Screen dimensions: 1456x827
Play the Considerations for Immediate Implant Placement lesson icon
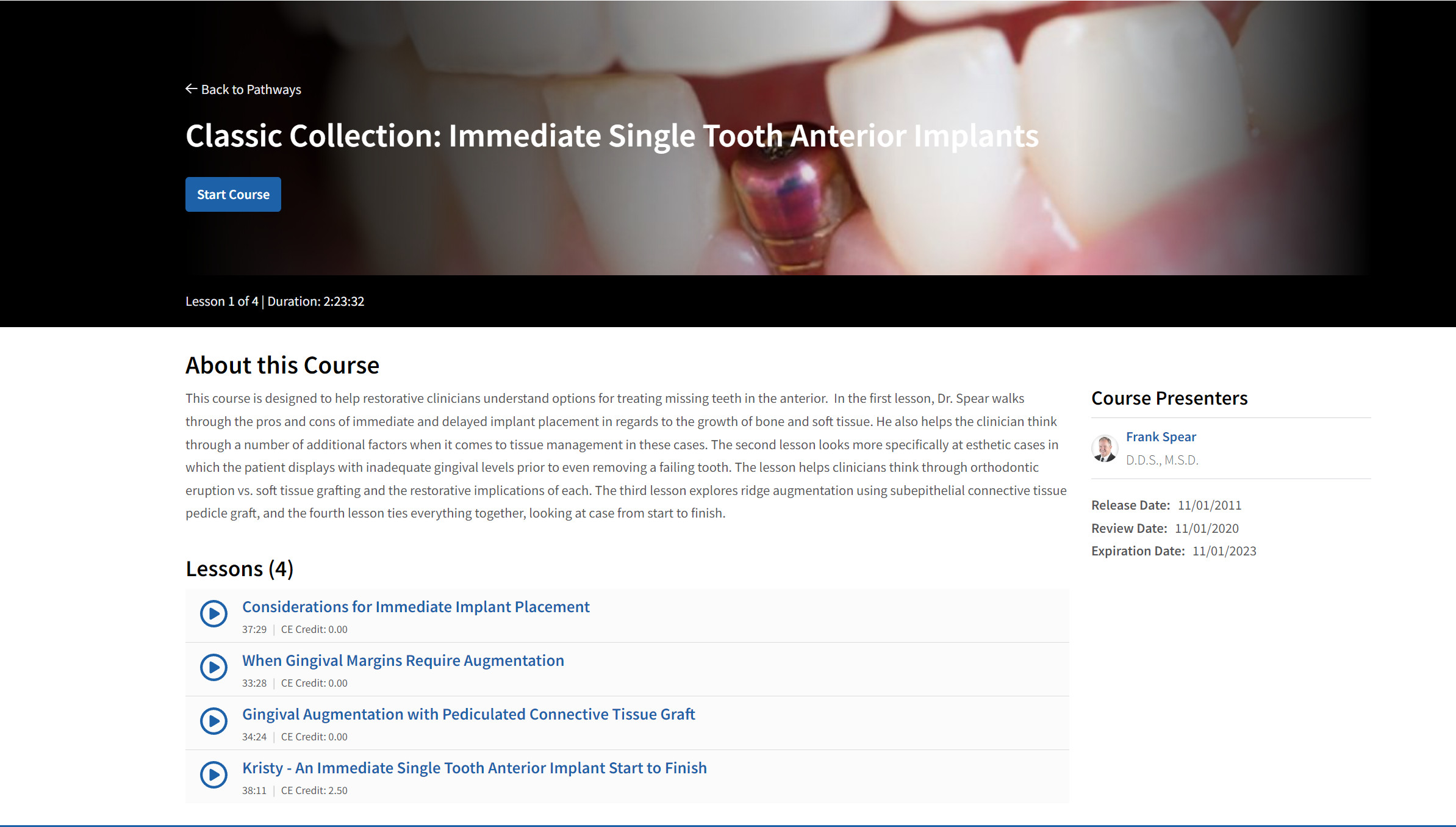click(x=214, y=614)
